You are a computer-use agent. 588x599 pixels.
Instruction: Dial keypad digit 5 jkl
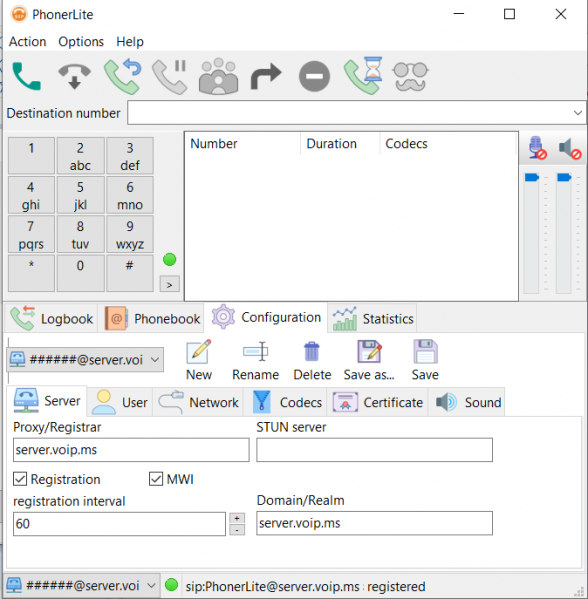coord(80,195)
